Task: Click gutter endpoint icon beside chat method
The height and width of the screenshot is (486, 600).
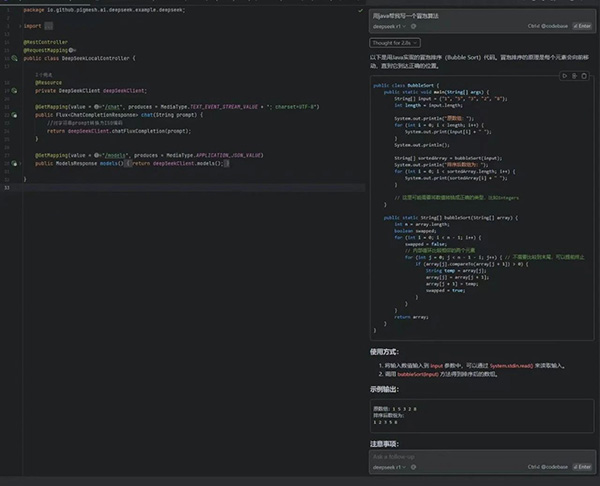Action: [x=14, y=115]
